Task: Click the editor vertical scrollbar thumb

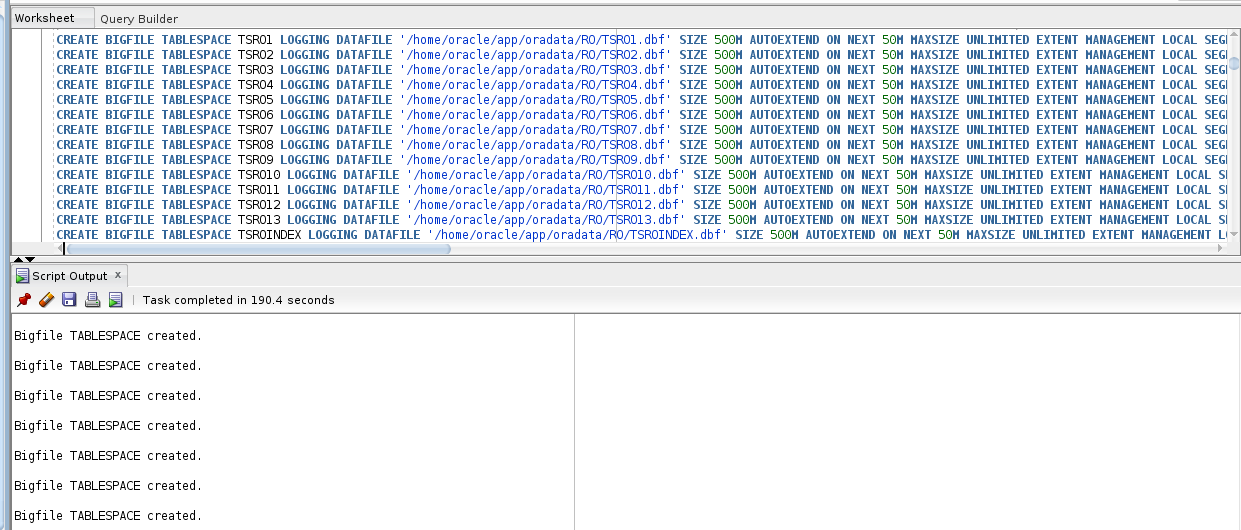Action: (x=1234, y=64)
